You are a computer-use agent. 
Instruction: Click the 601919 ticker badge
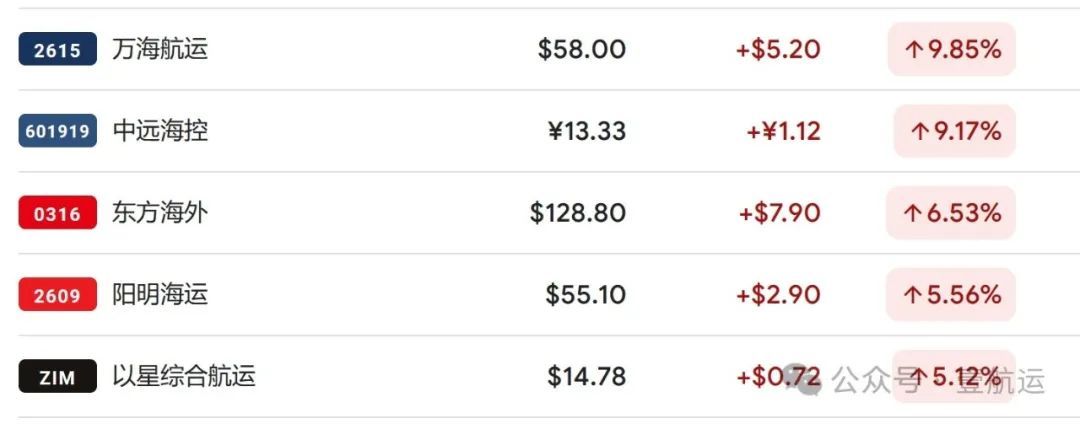pos(57,131)
